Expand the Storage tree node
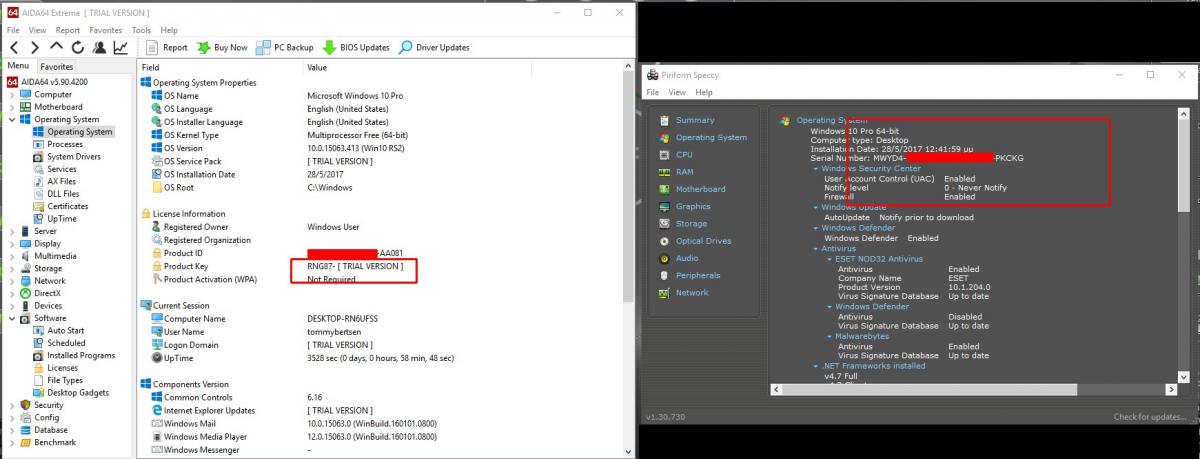This screenshot has height=459, width=1200. [x=12, y=268]
